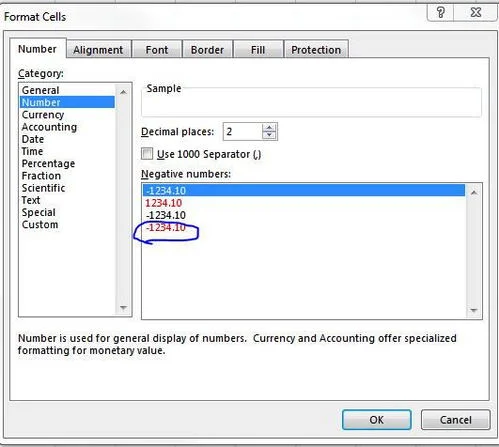This screenshot has height=447, width=499.
Task: Decrease decimal places with down spinner arrow
Action: point(269,135)
